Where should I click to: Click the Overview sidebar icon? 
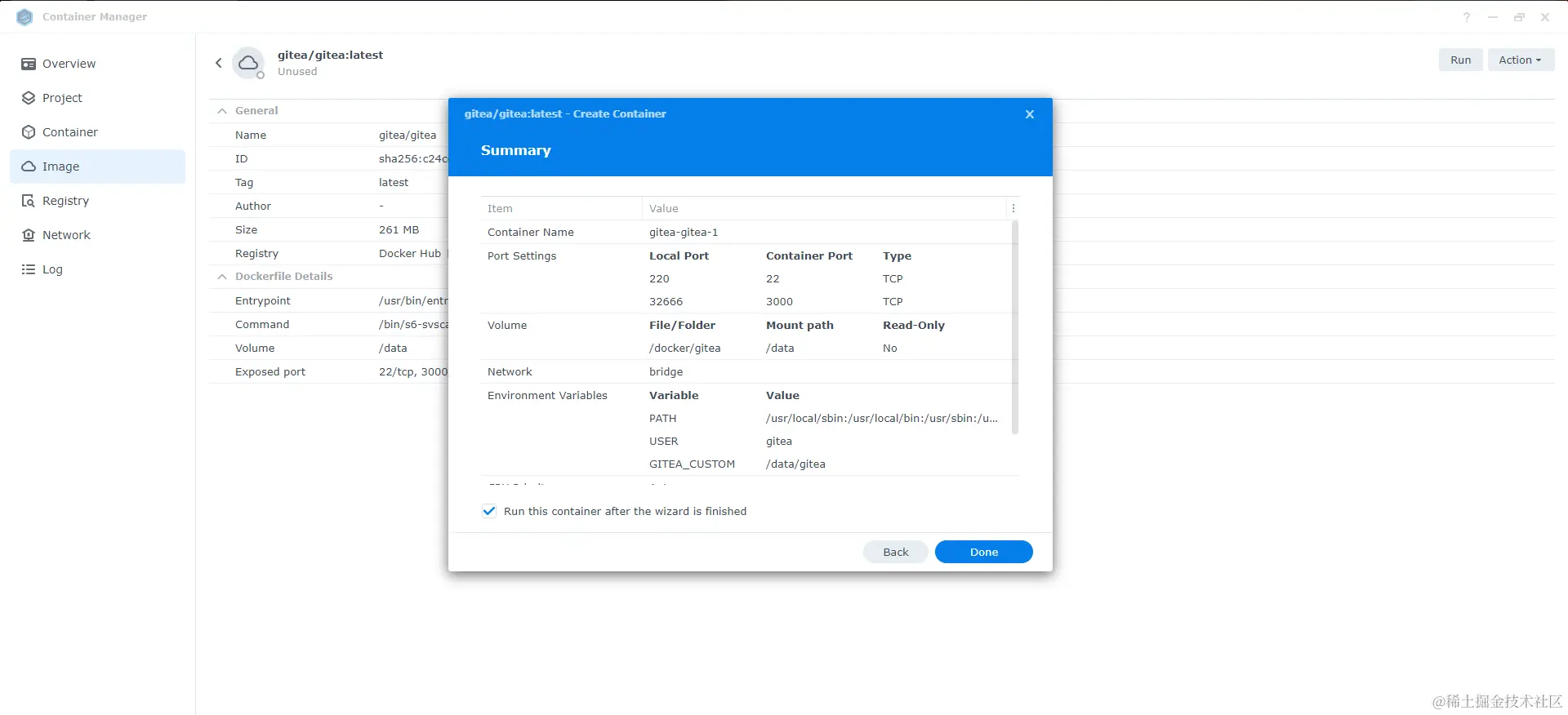[29, 64]
